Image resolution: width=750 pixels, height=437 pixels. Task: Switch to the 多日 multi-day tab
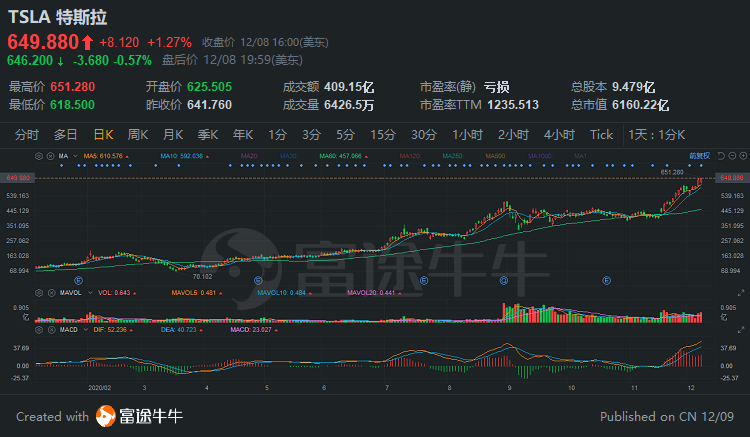coord(66,135)
